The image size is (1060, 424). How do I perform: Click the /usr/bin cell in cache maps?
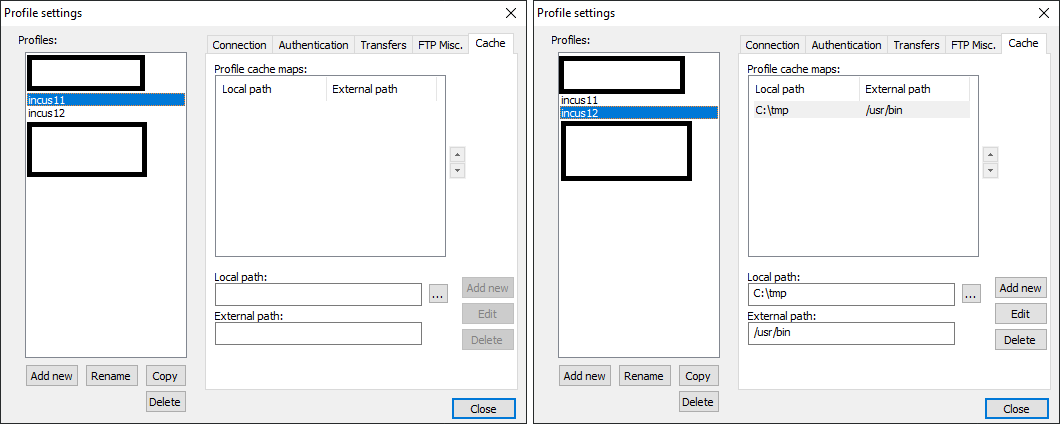884,110
